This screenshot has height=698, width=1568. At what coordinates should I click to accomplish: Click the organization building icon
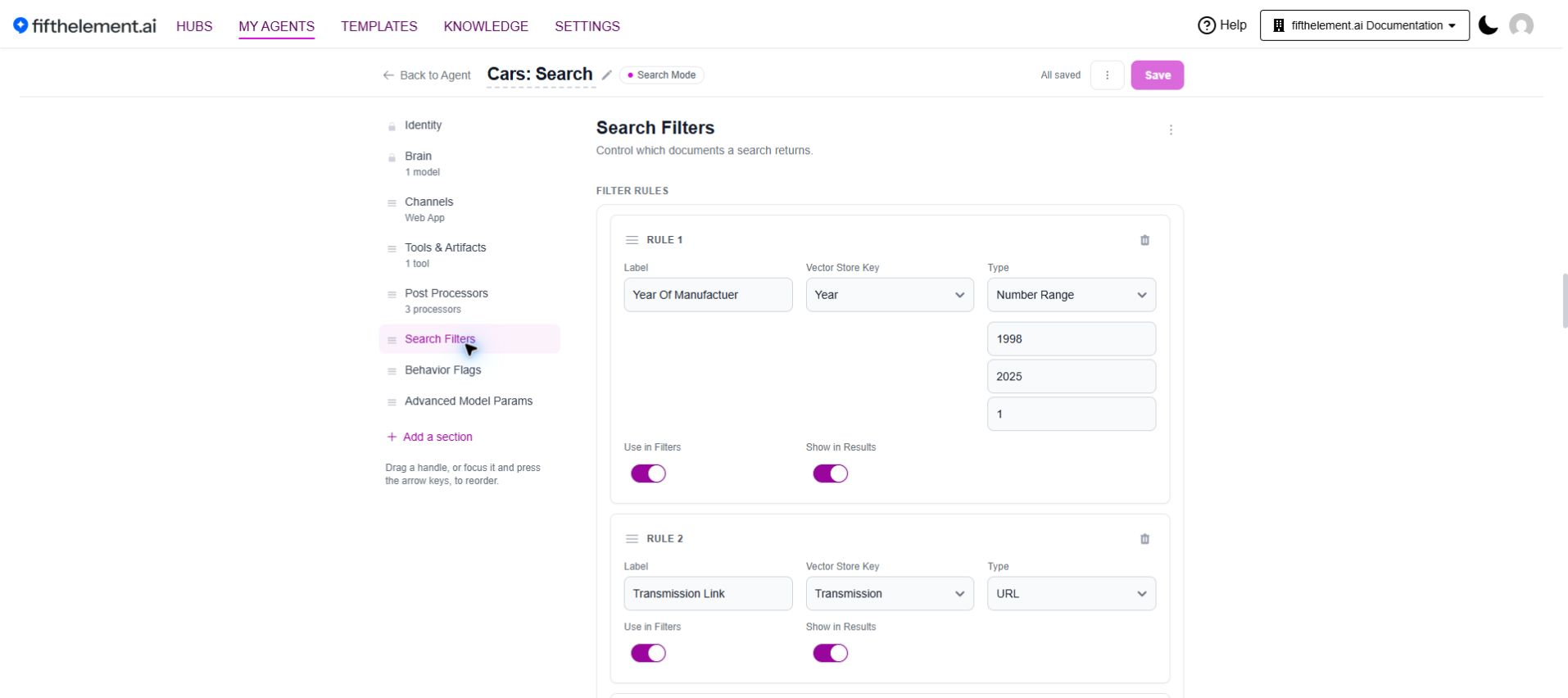[x=1278, y=25]
